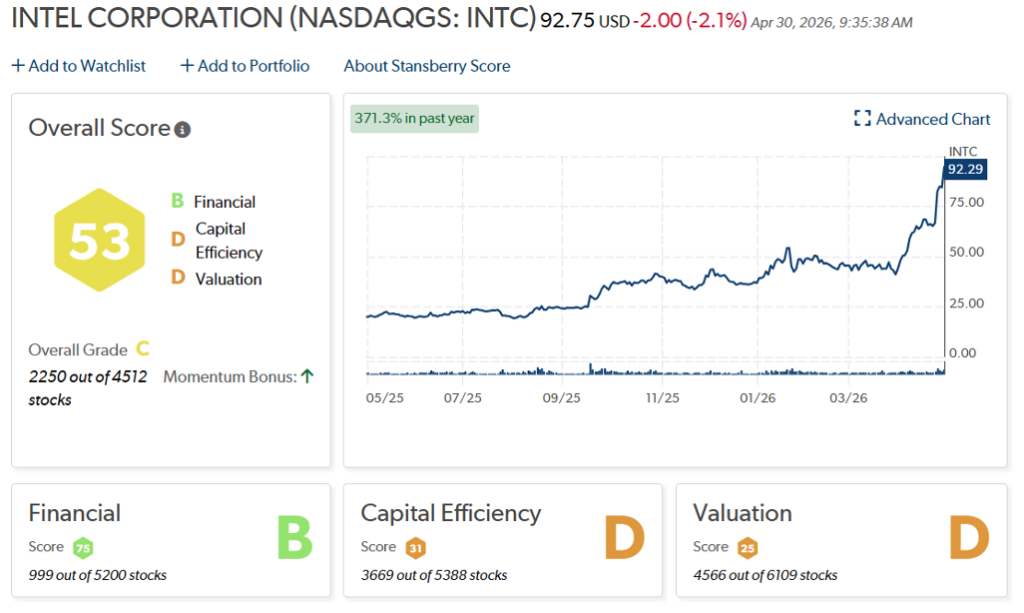Screen dimensions: 1024x613
Task: Click the yellow Overall Grade C letter
Action: tap(142, 349)
